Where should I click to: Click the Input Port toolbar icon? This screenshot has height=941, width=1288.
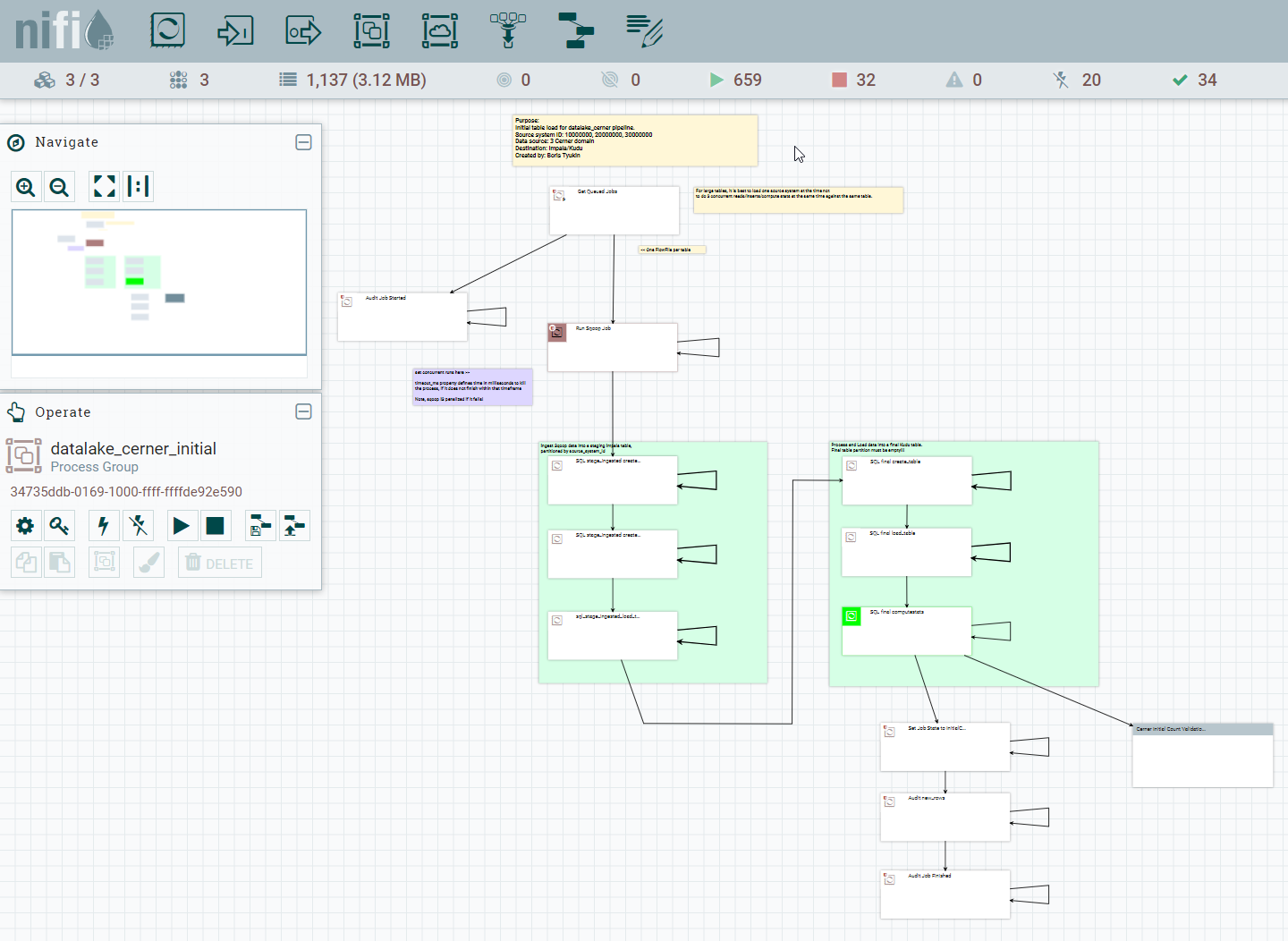point(235,30)
